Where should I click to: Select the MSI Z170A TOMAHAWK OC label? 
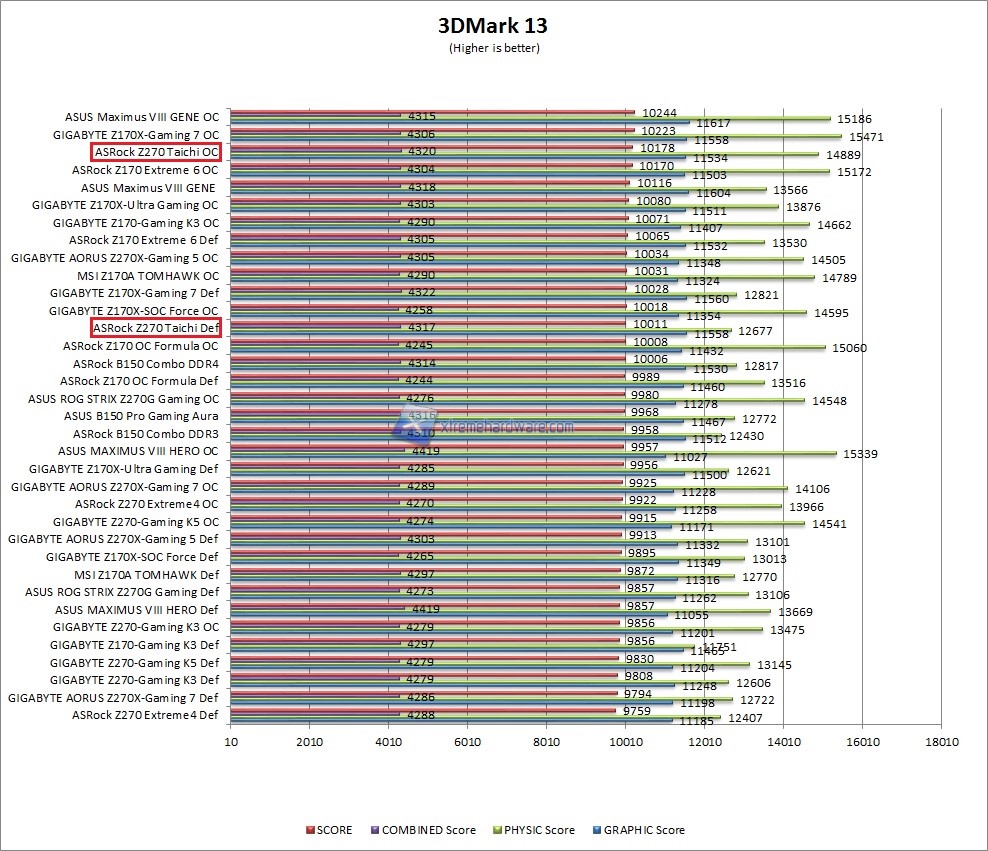pos(148,275)
